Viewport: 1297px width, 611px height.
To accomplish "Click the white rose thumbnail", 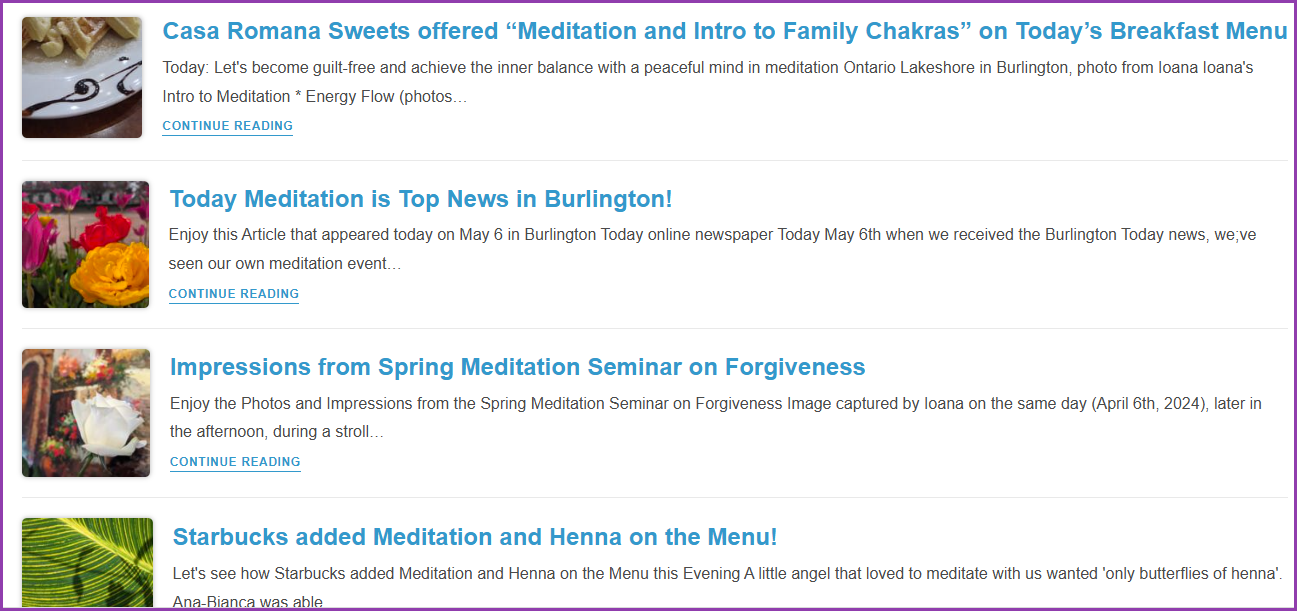I will pos(86,412).
